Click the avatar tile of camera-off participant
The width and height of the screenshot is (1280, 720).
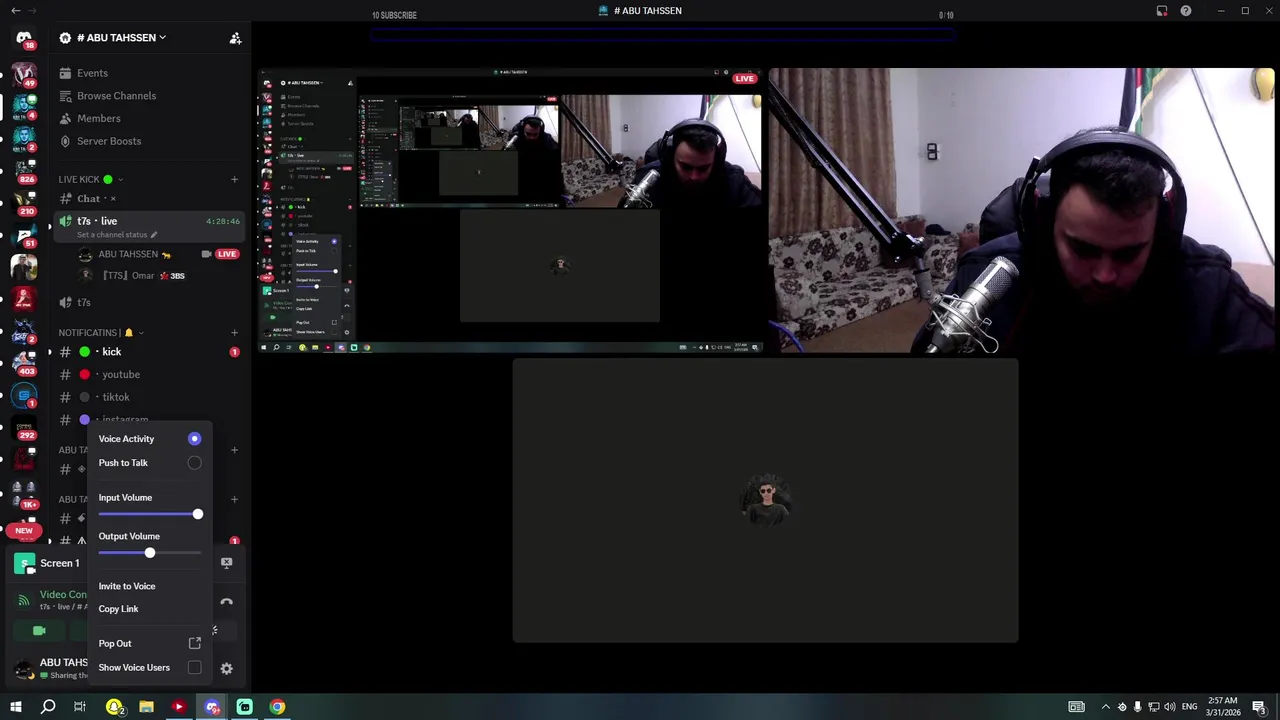tap(765, 500)
